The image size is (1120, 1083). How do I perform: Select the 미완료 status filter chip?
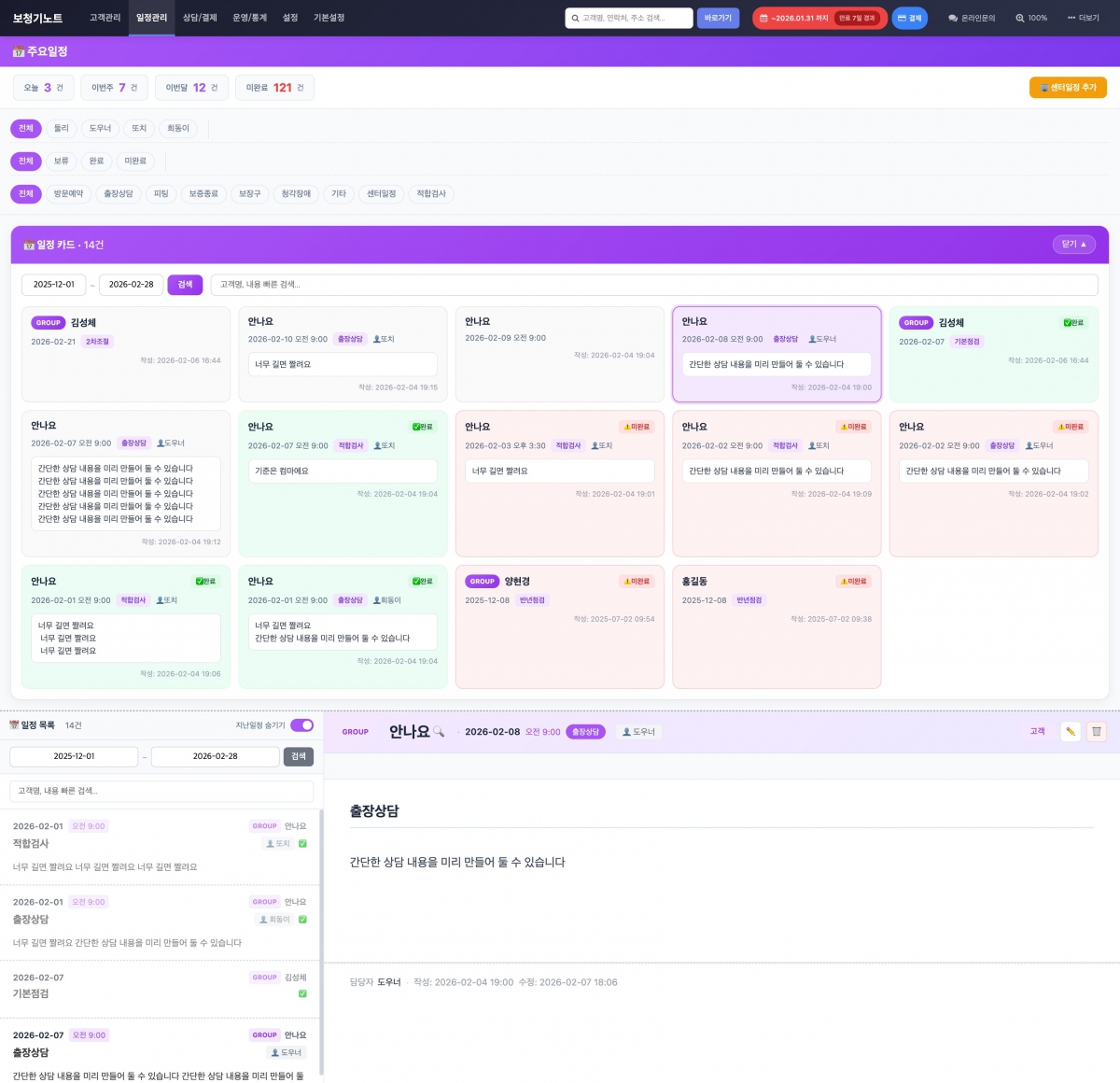(135, 161)
